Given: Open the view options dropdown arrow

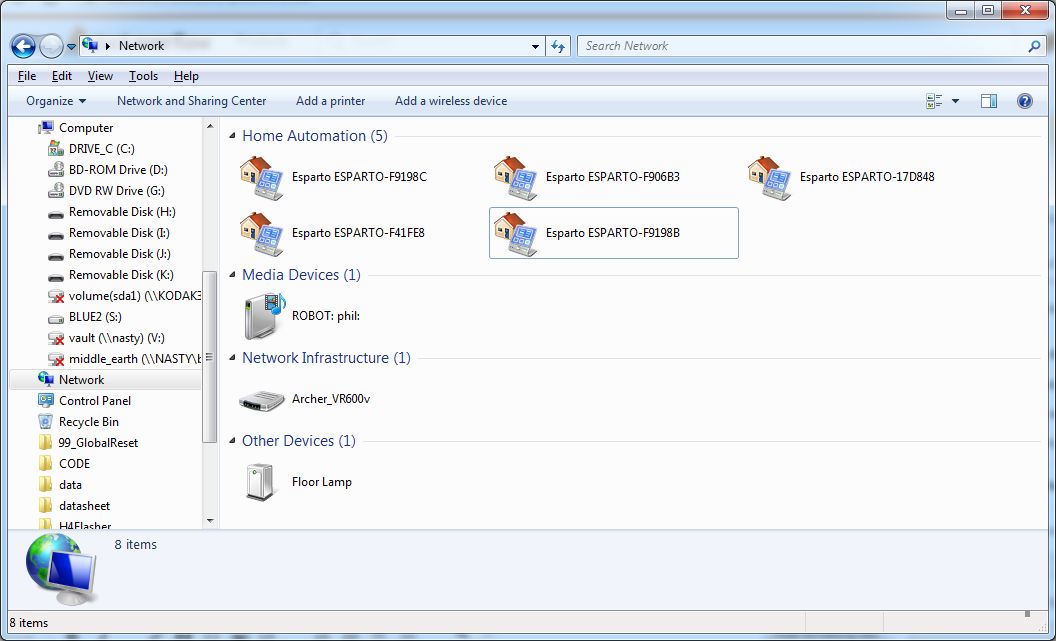Looking at the screenshot, I should point(955,101).
